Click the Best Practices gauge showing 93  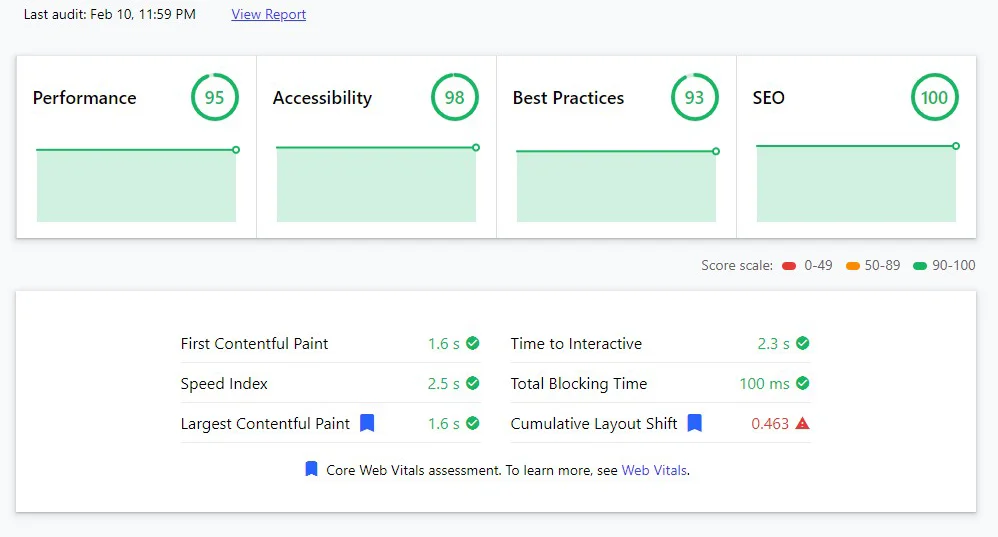click(695, 98)
